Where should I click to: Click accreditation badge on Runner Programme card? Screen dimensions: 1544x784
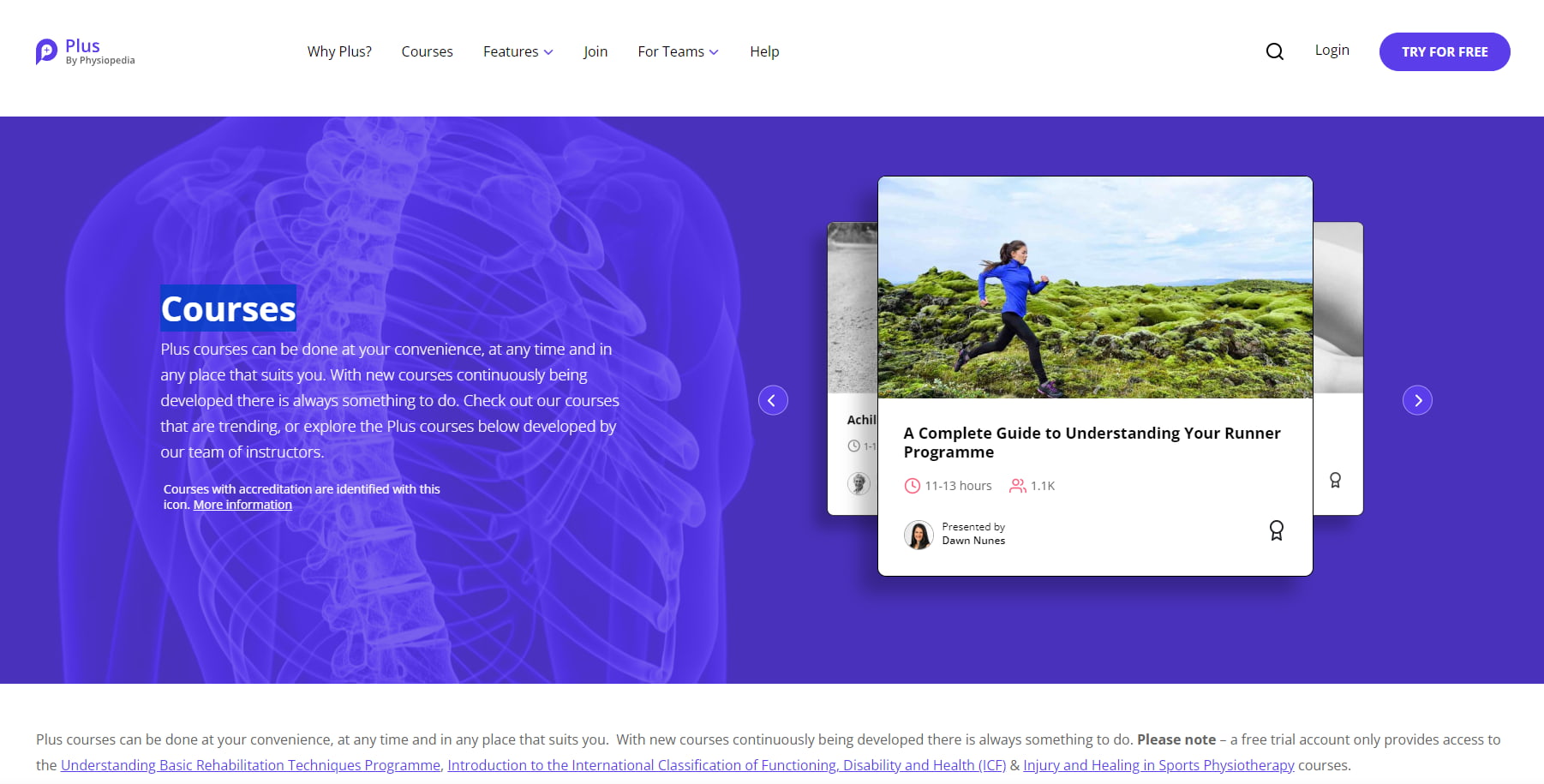(x=1276, y=531)
